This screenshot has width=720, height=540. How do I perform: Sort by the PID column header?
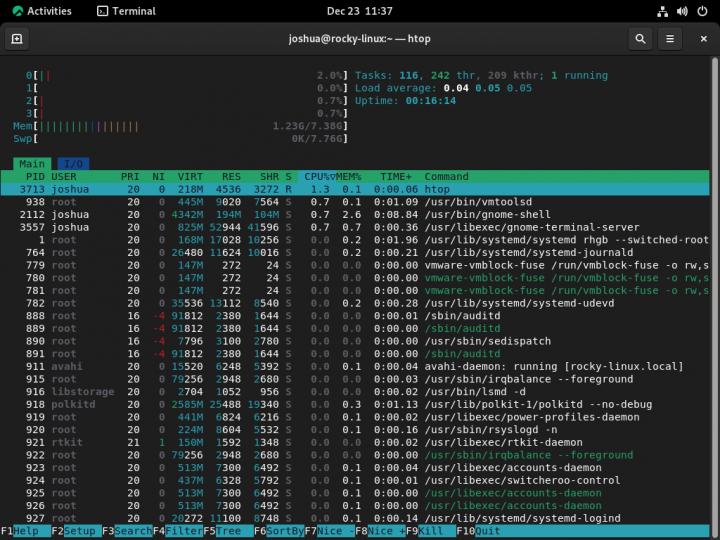pyautogui.click(x=35, y=176)
